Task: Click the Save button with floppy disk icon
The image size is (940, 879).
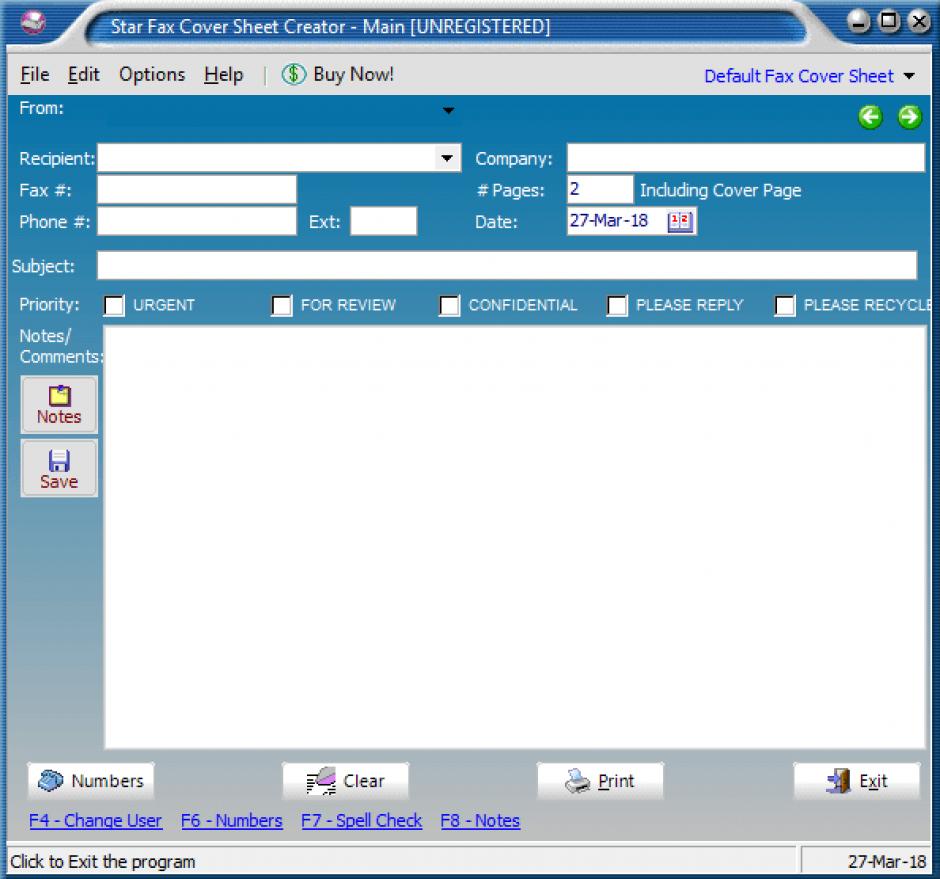Action: pyautogui.click(x=59, y=468)
